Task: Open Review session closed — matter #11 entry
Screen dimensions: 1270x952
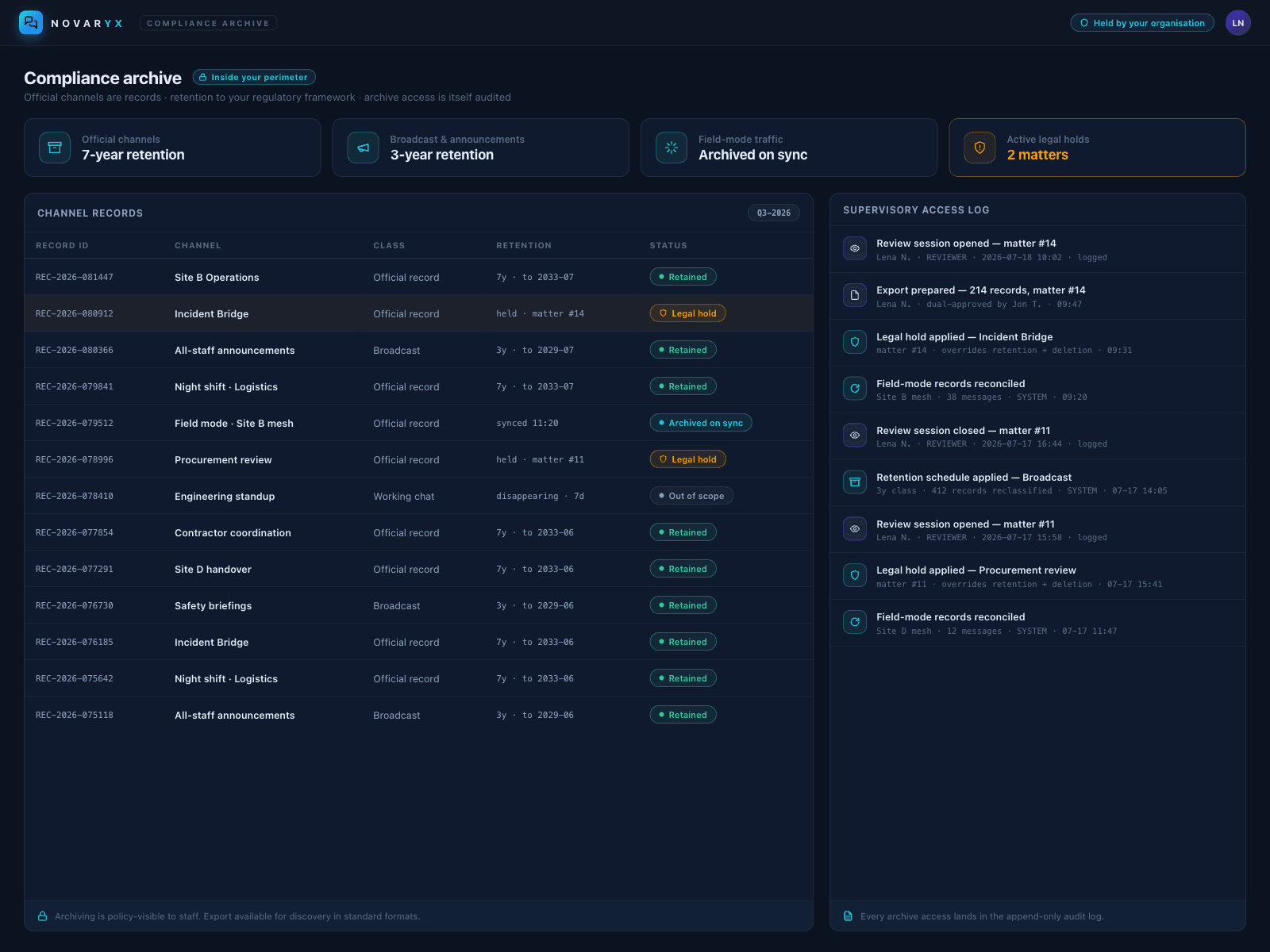Action: [x=1037, y=436]
